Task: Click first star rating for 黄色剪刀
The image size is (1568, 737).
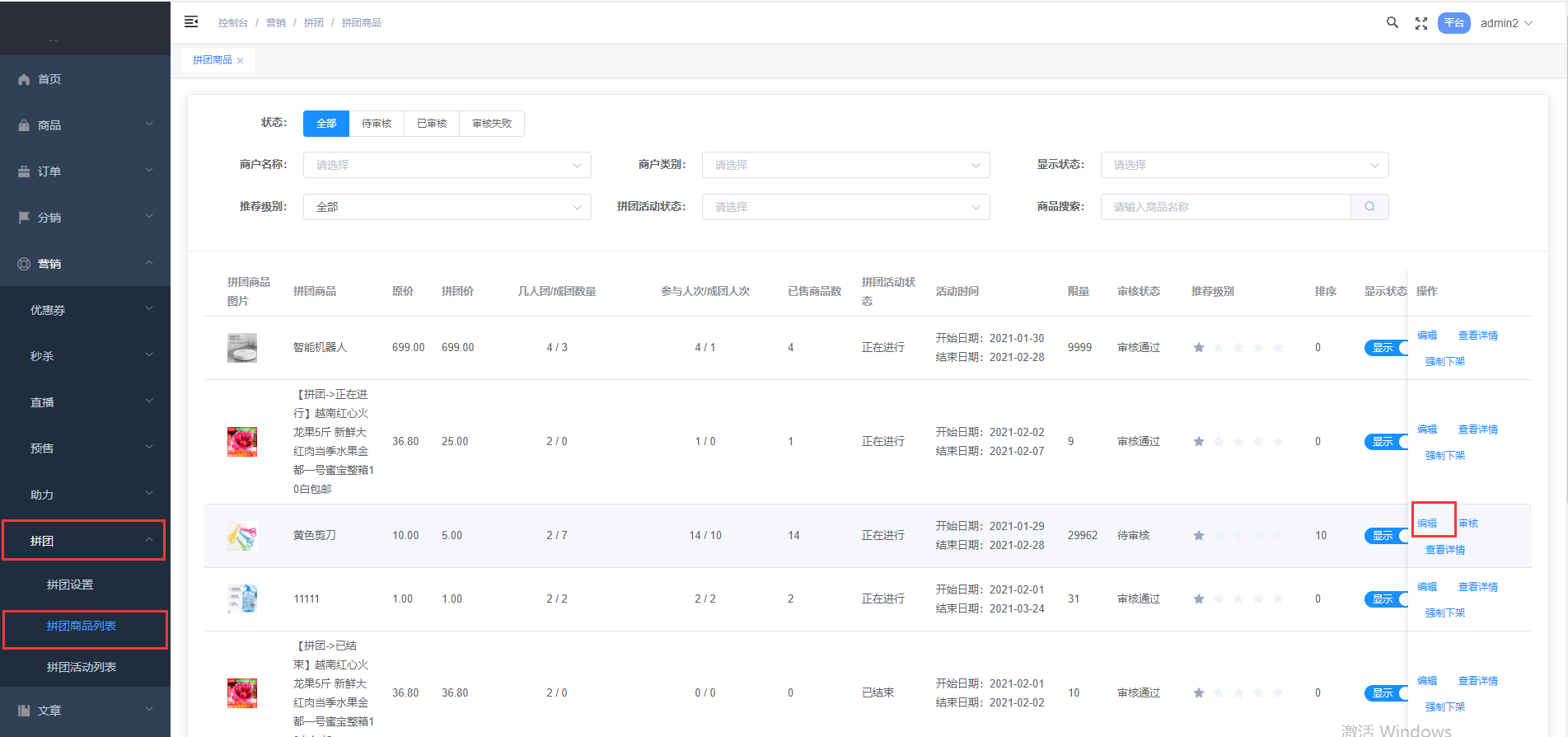Action: pyautogui.click(x=1198, y=536)
